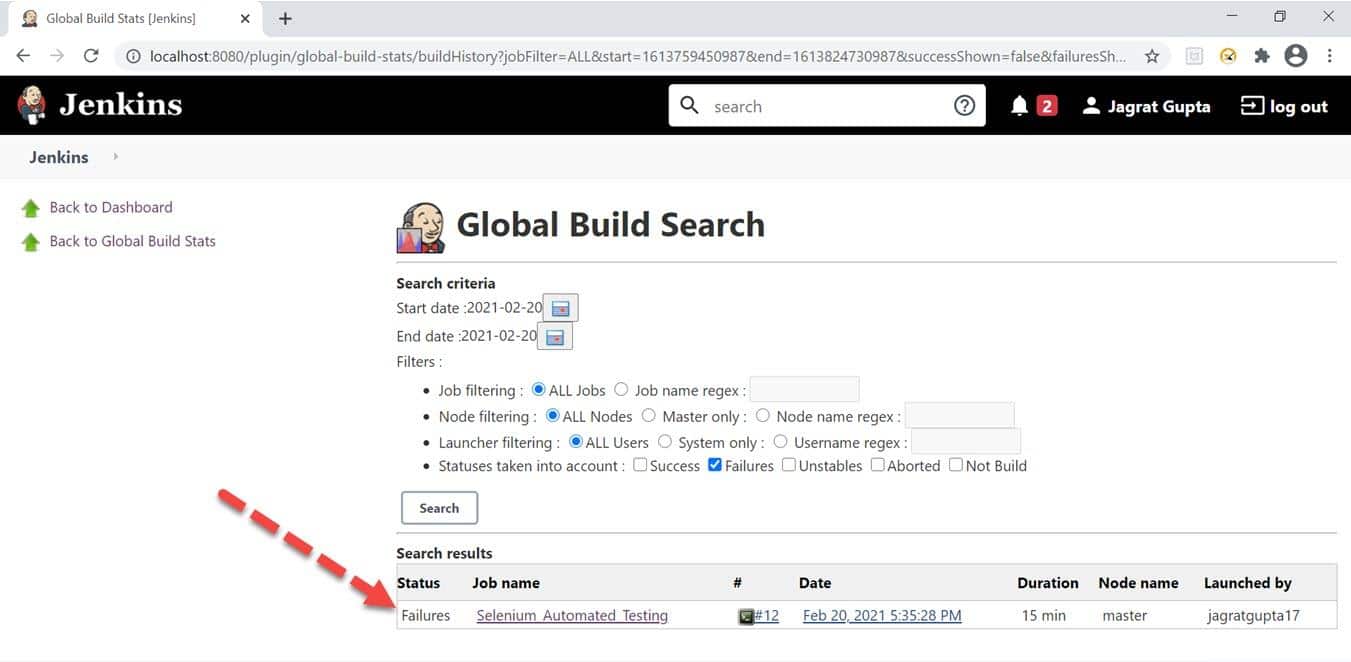
Task: Select ALL Nodes radio button
Action: (x=553, y=415)
